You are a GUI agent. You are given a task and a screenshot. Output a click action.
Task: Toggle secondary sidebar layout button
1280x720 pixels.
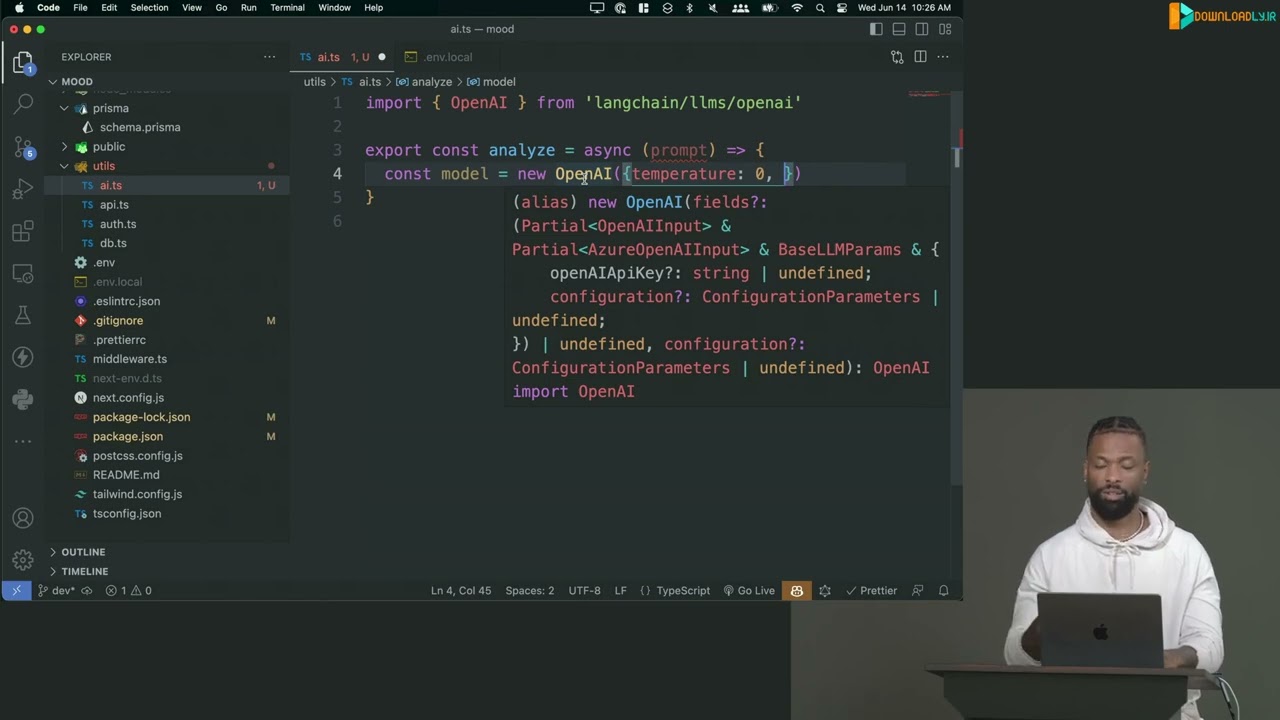[x=922, y=29]
